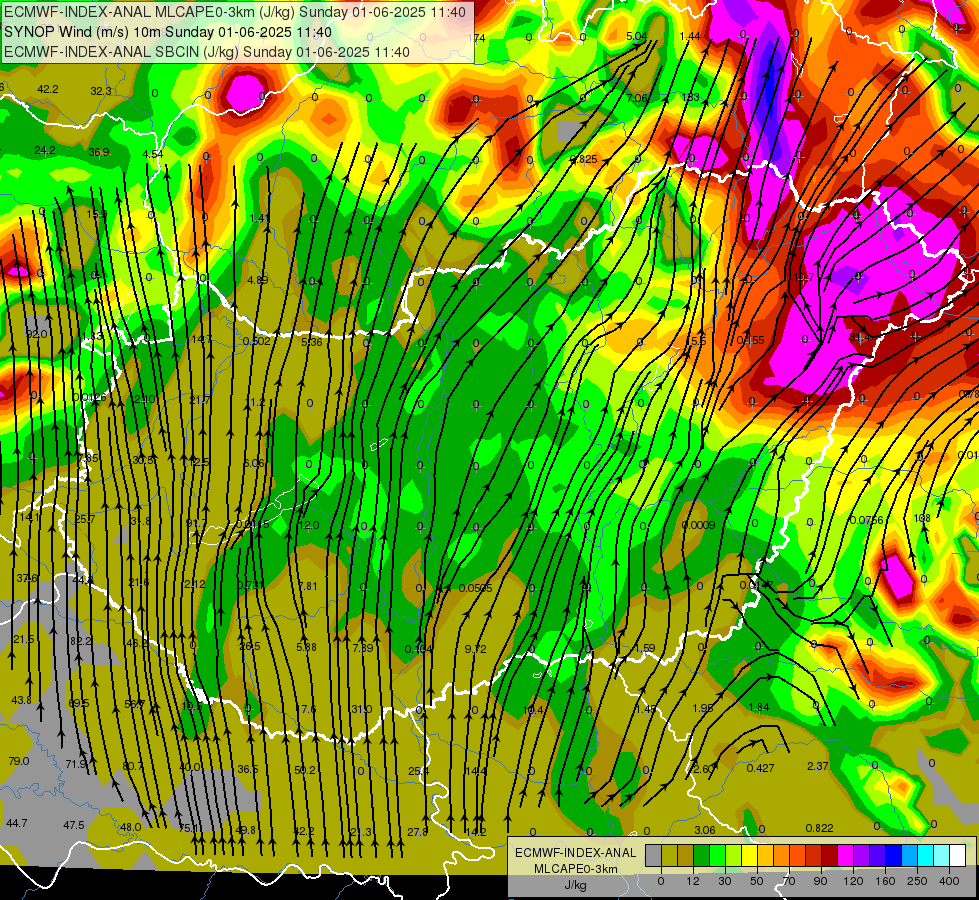The height and width of the screenshot is (900, 979).
Task: Click the station value 3.06
Action: point(705,830)
